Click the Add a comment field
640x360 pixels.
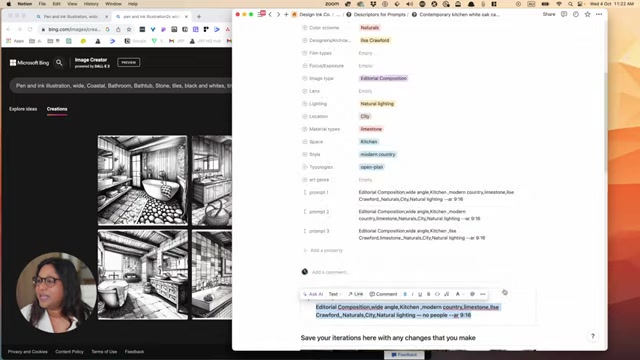[330, 272]
